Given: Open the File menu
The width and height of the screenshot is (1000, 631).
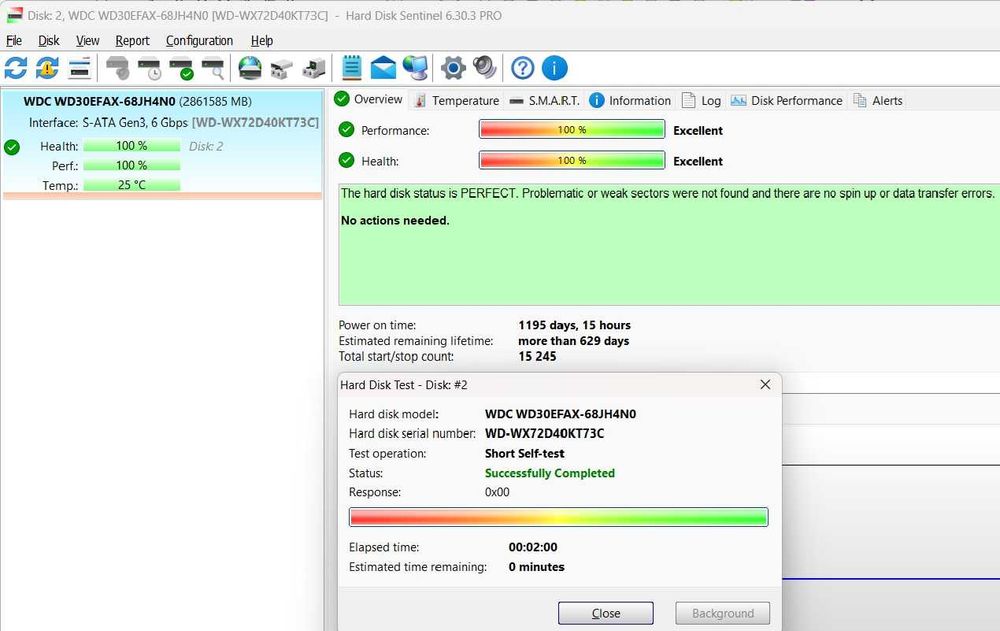Looking at the screenshot, I should [14, 41].
